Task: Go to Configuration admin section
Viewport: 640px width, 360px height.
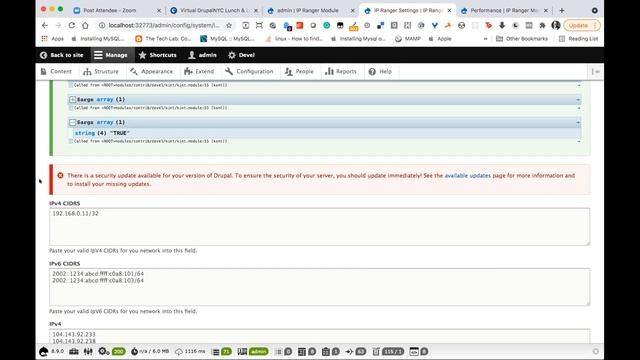Action: (x=249, y=71)
